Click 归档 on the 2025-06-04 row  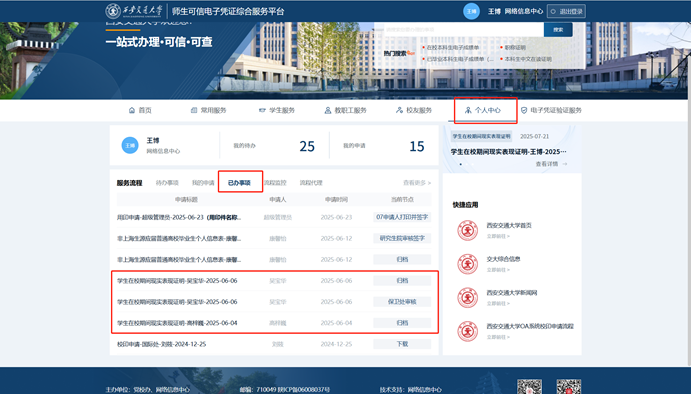402,323
